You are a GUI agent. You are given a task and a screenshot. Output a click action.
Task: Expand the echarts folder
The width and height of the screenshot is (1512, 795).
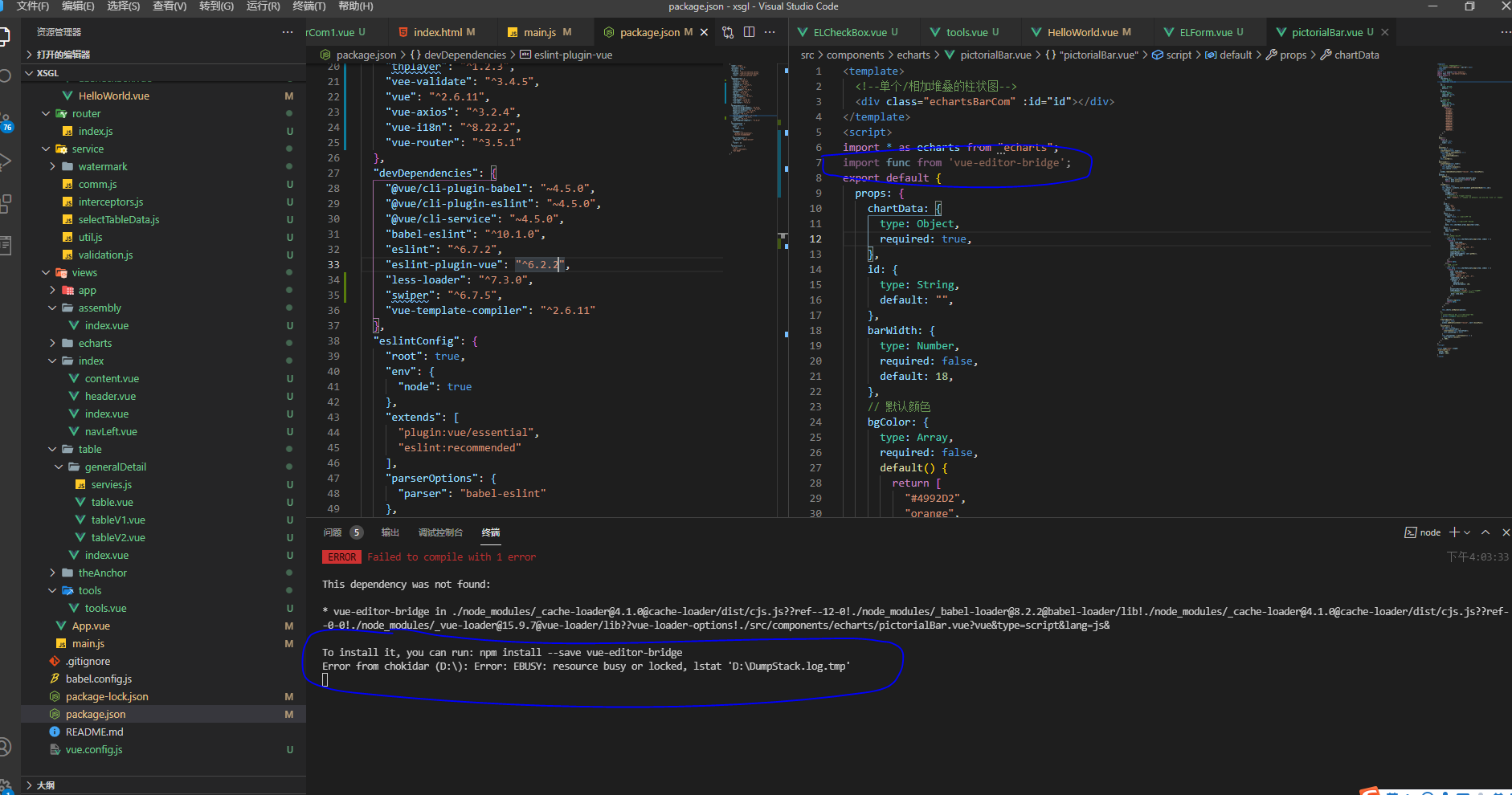pos(163,343)
